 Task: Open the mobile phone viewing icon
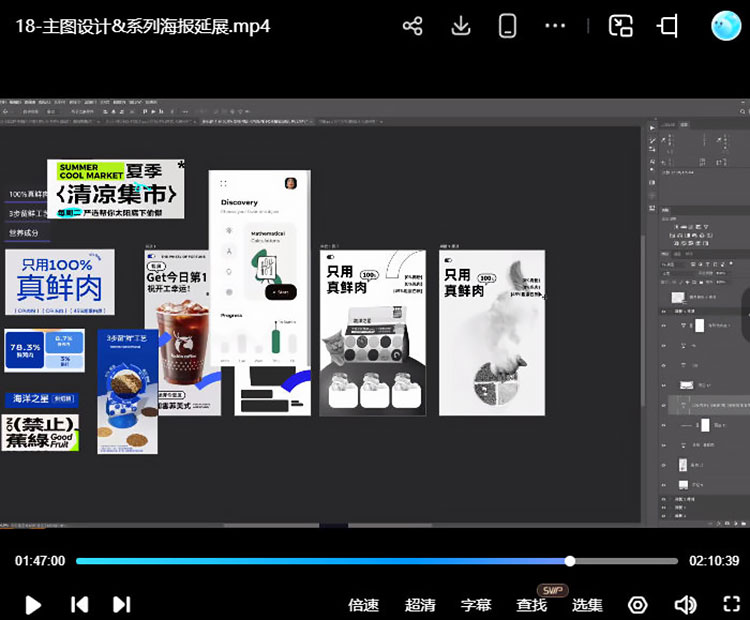(508, 26)
